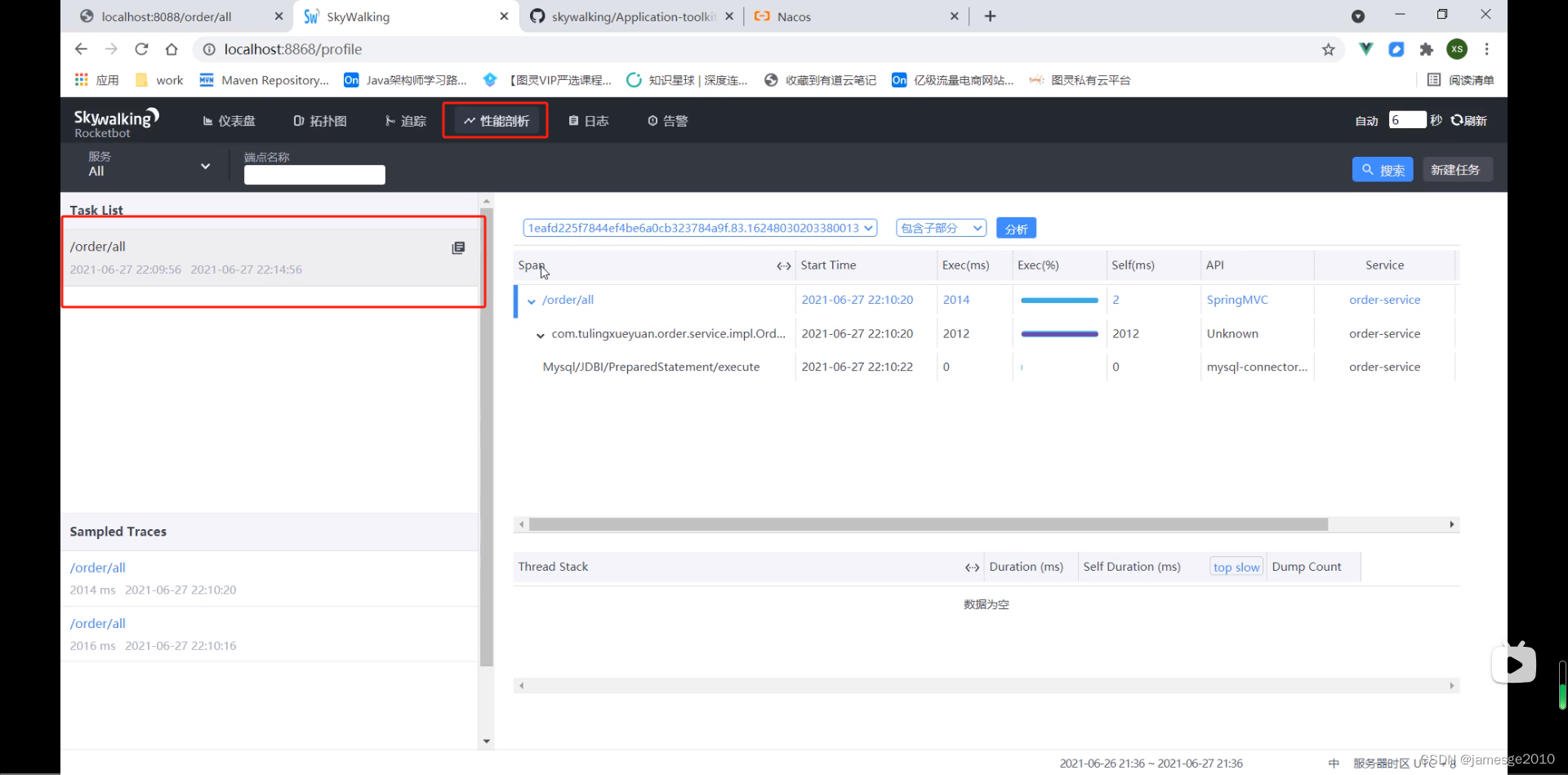Click the Vue devtools extension icon
Screen dimensions: 1568x775
tap(1365, 49)
